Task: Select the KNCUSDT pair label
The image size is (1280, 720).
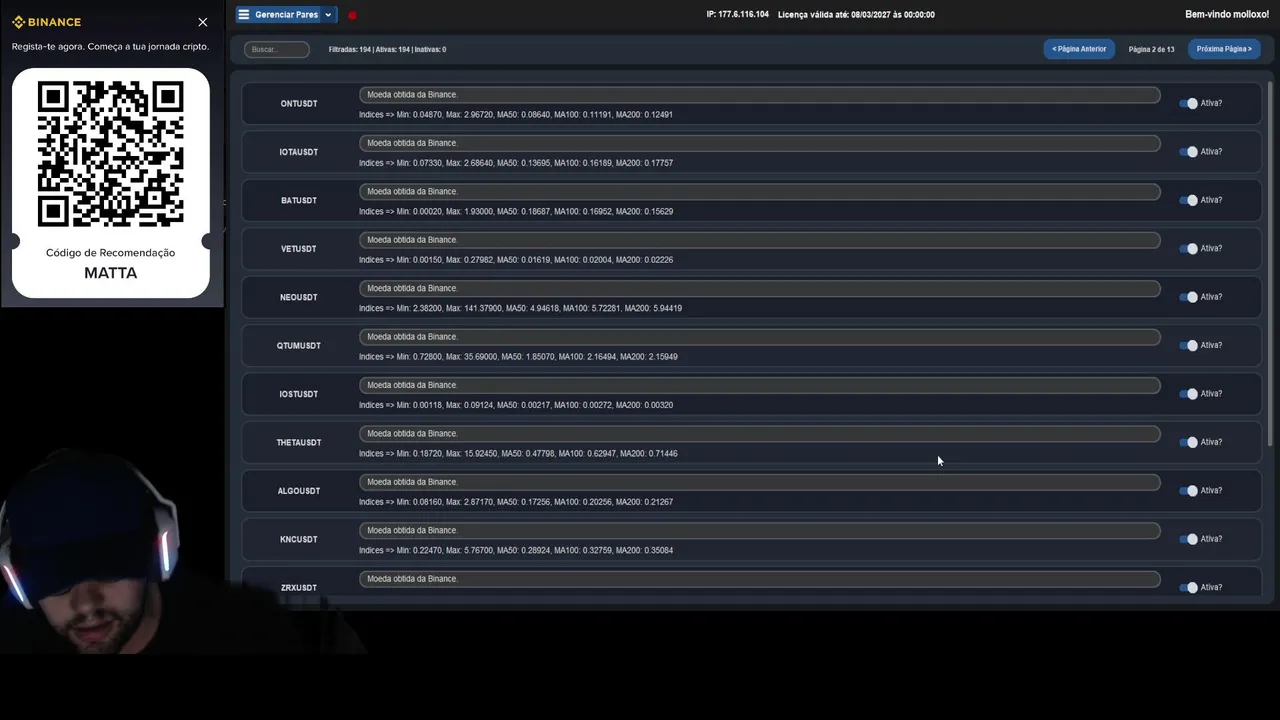Action: pos(299,540)
